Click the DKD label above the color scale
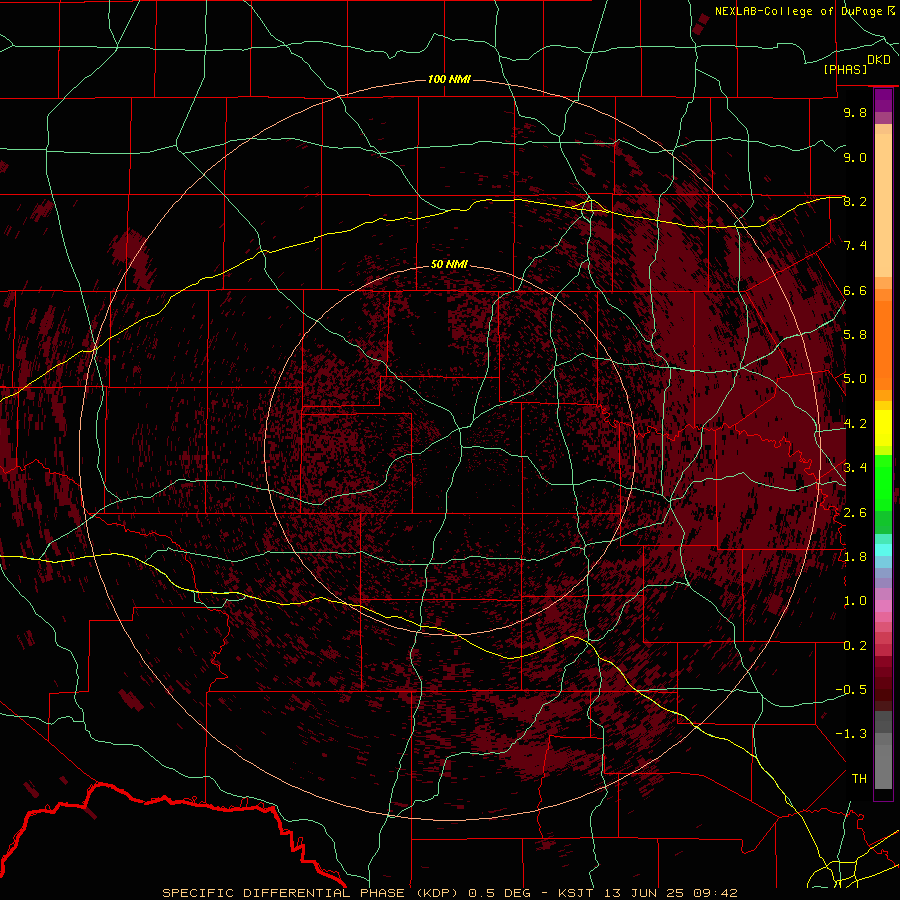The width and height of the screenshot is (900, 900). [x=878, y=60]
